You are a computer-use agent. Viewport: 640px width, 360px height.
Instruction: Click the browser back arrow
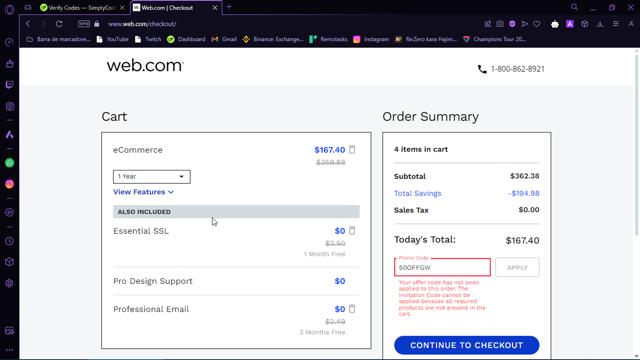28,24
